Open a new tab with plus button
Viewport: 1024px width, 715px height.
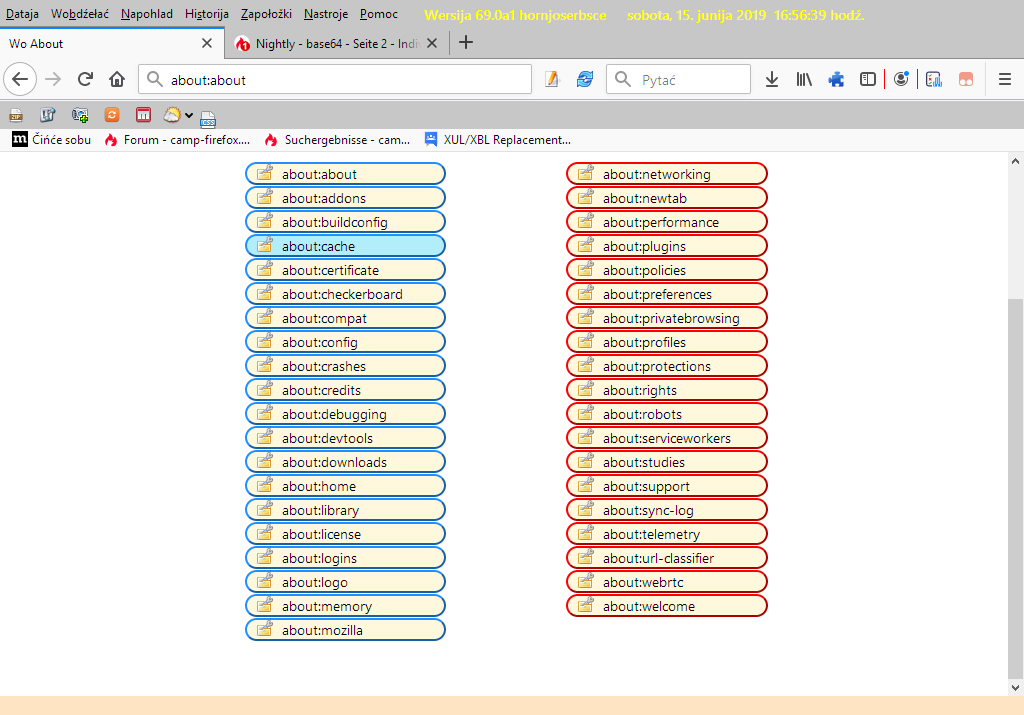465,43
